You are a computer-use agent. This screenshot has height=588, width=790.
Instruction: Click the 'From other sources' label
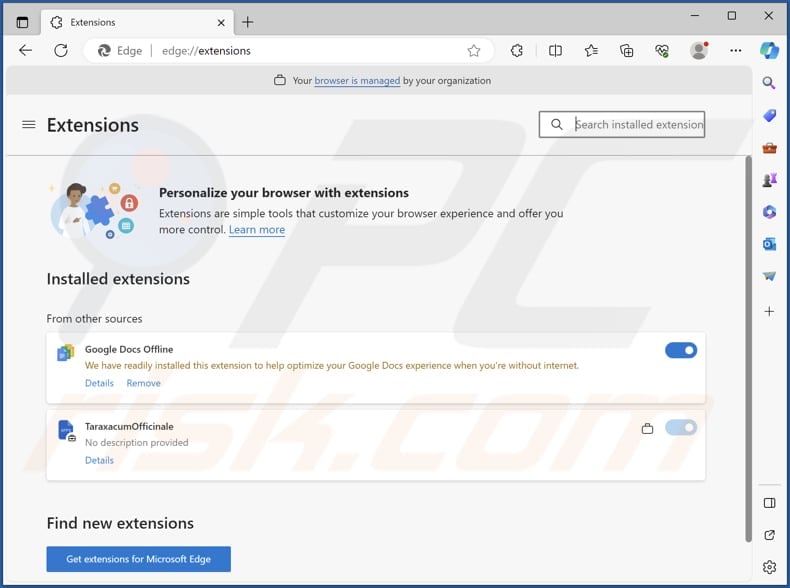(94, 318)
